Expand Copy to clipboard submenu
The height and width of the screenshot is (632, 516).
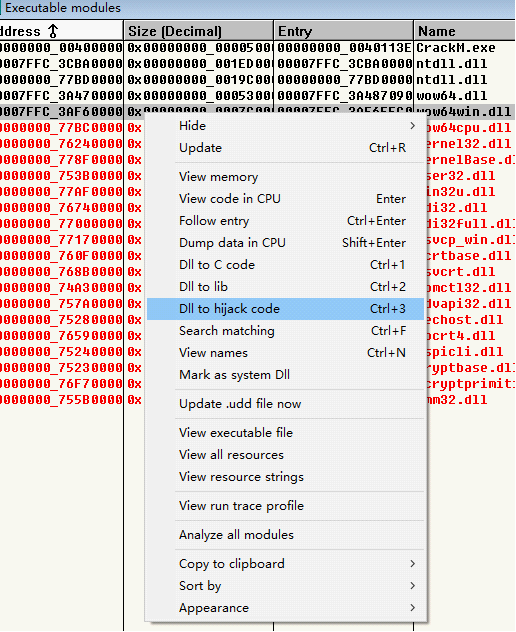pyautogui.click(x=285, y=563)
